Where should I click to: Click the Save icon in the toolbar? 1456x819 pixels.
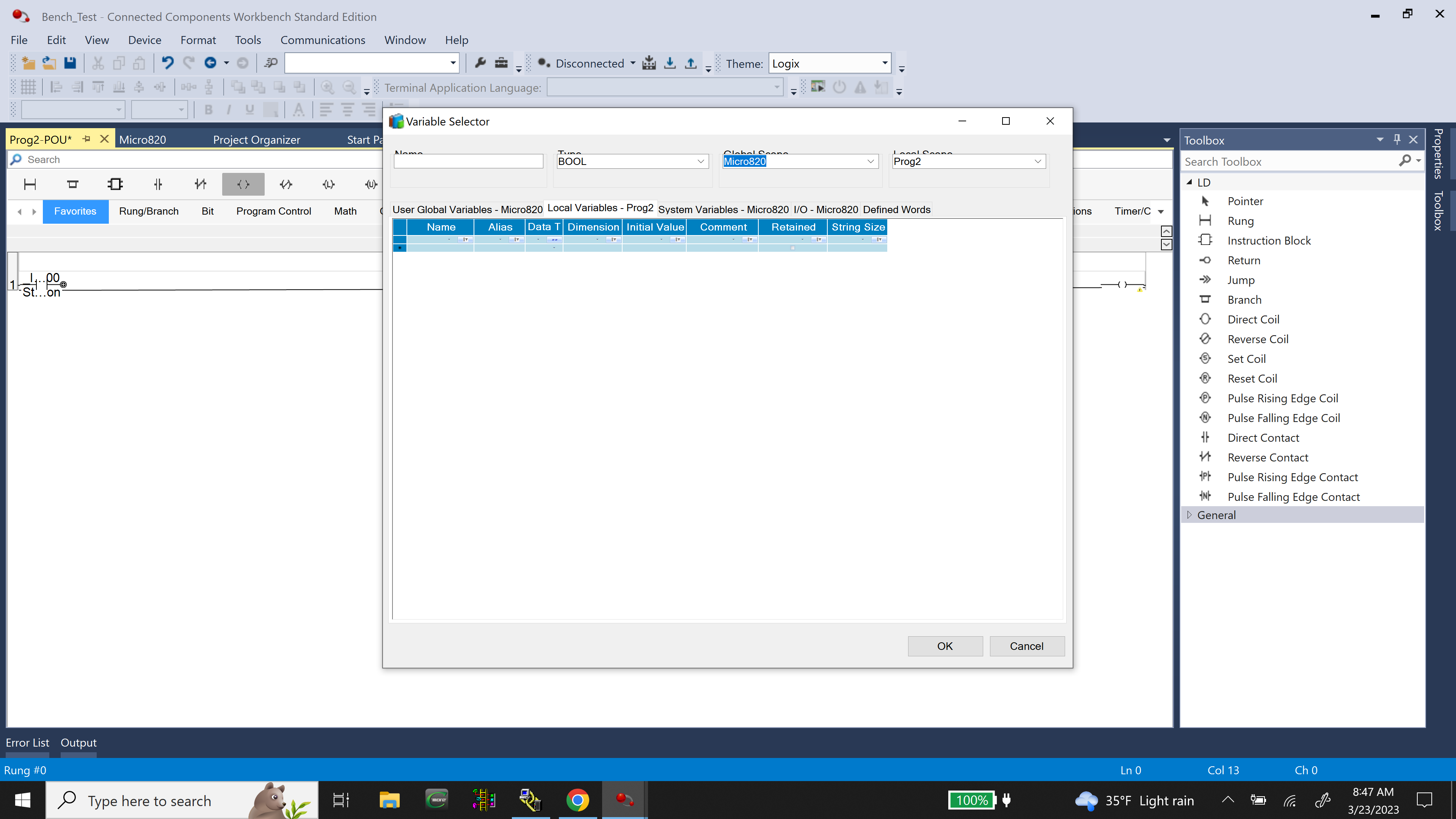[x=69, y=63]
